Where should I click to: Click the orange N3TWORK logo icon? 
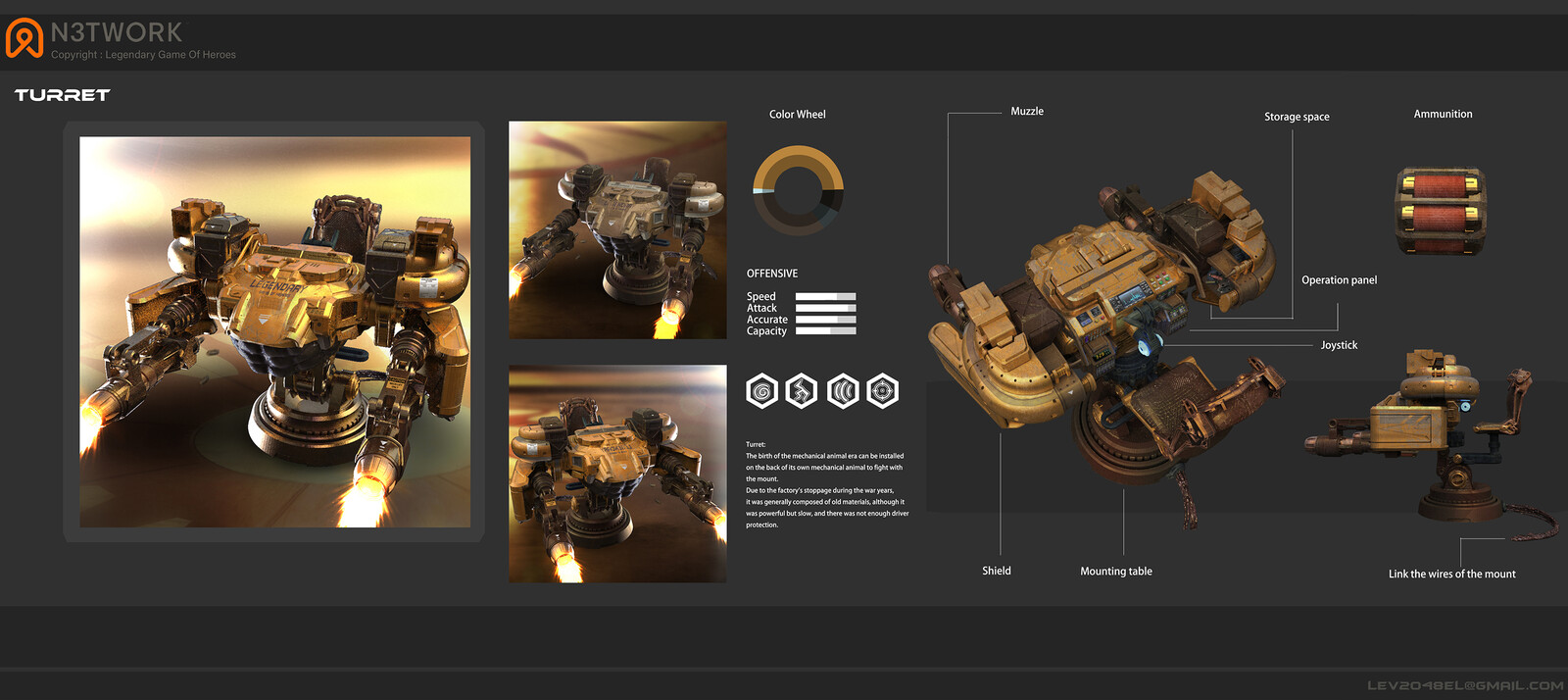coord(24,38)
